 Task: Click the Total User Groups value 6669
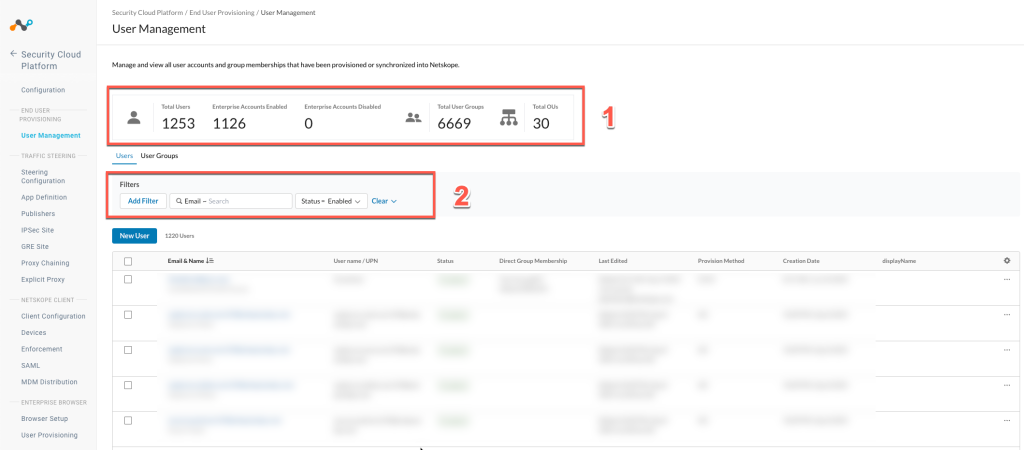point(454,123)
